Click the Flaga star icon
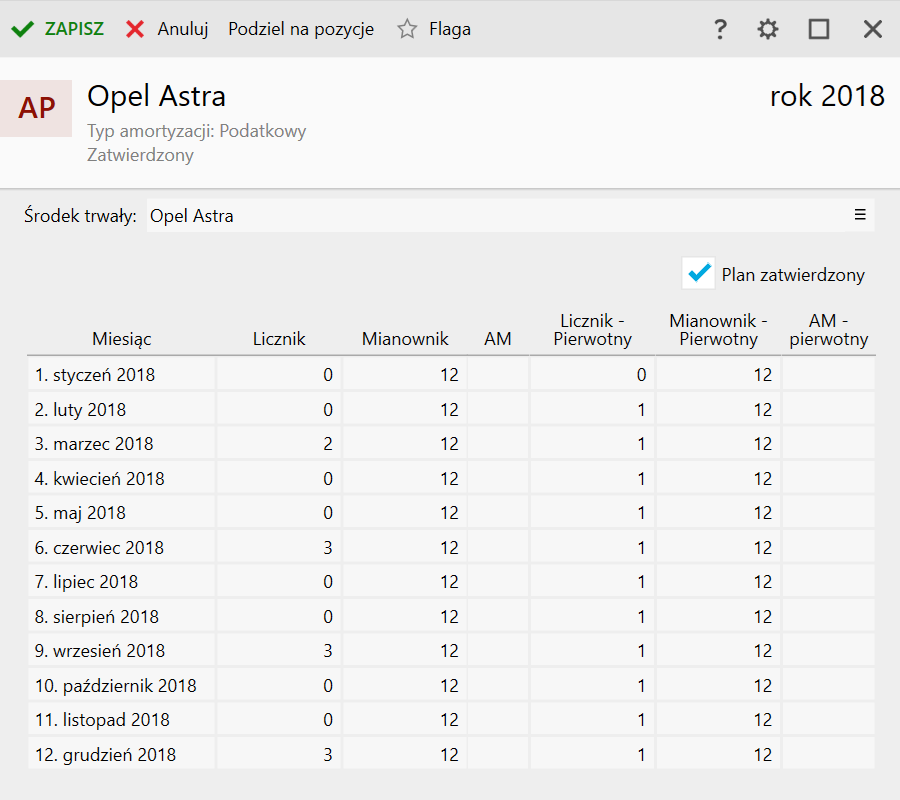This screenshot has height=800, width=900. click(x=407, y=29)
